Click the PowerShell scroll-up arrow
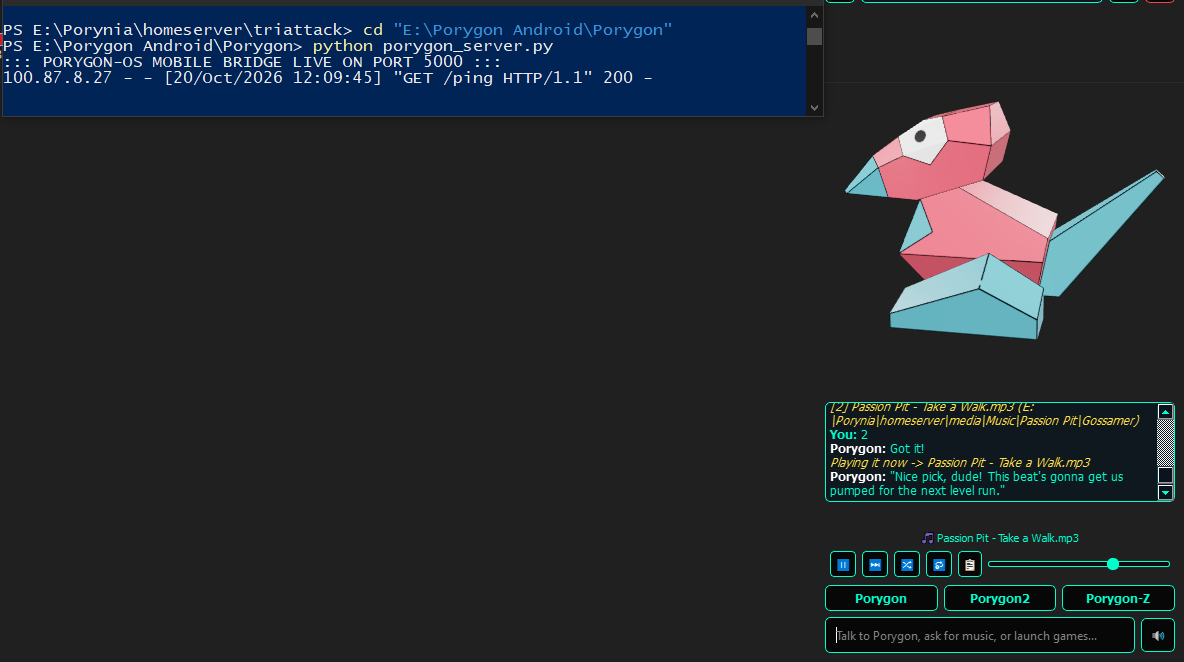This screenshot has height=662, width=1184. tap(814, 15)
